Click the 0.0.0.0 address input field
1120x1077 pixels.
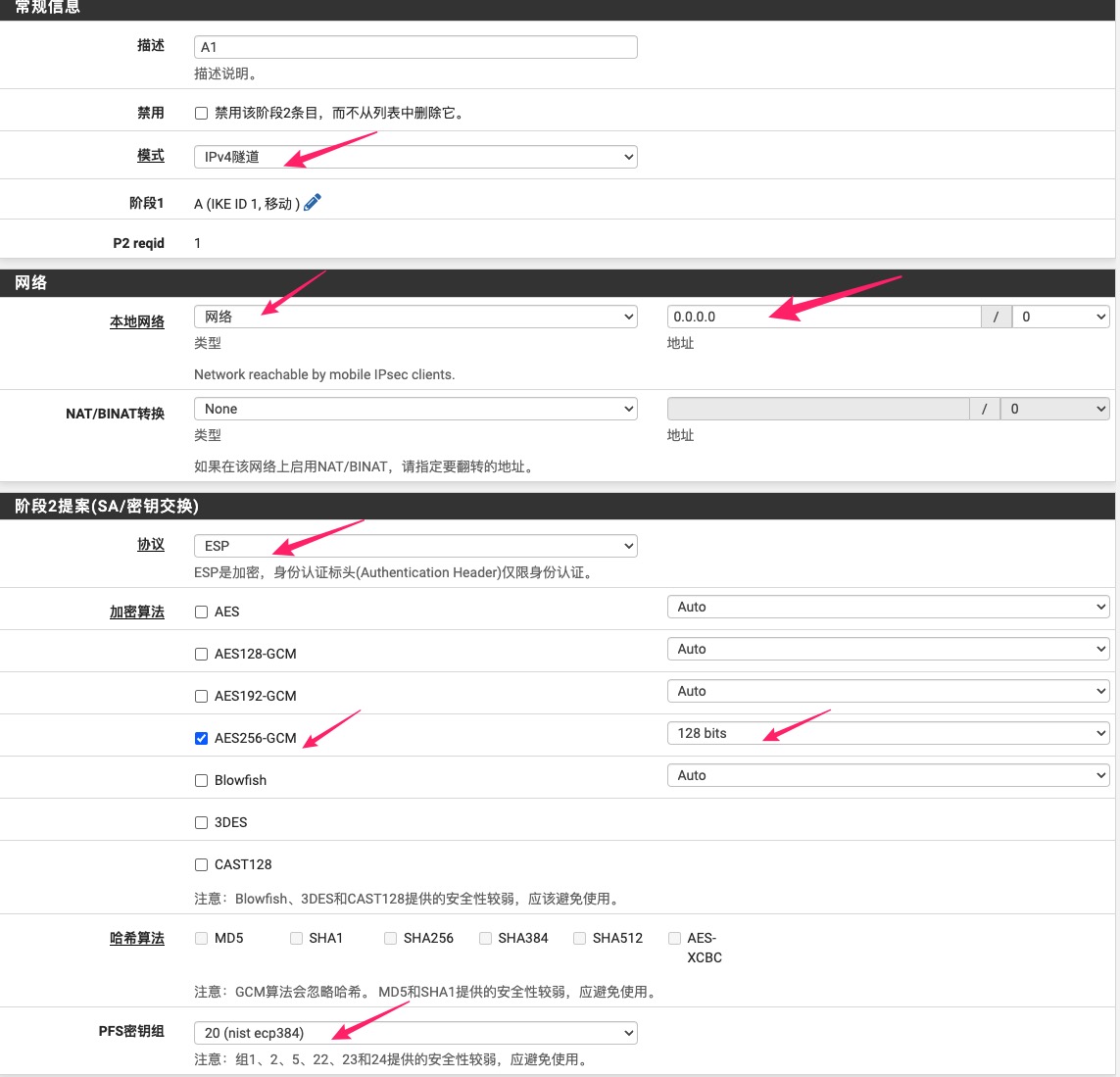[823, 317]
